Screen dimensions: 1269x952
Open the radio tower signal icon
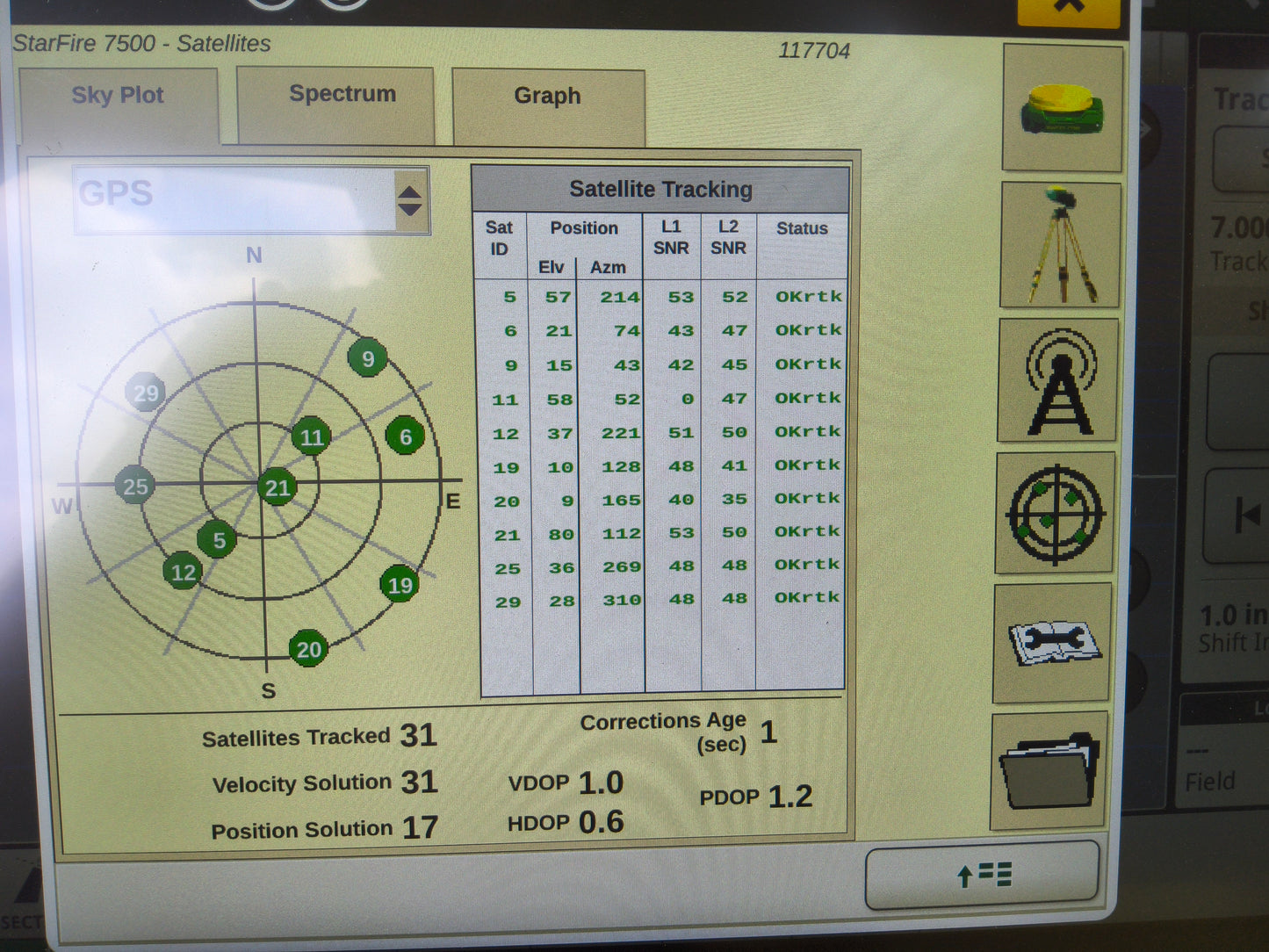[x=1058, y=380]
